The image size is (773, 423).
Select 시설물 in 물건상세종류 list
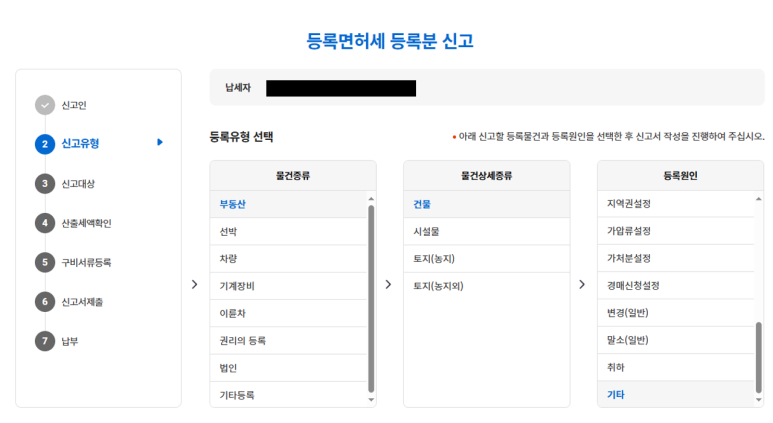487,232
